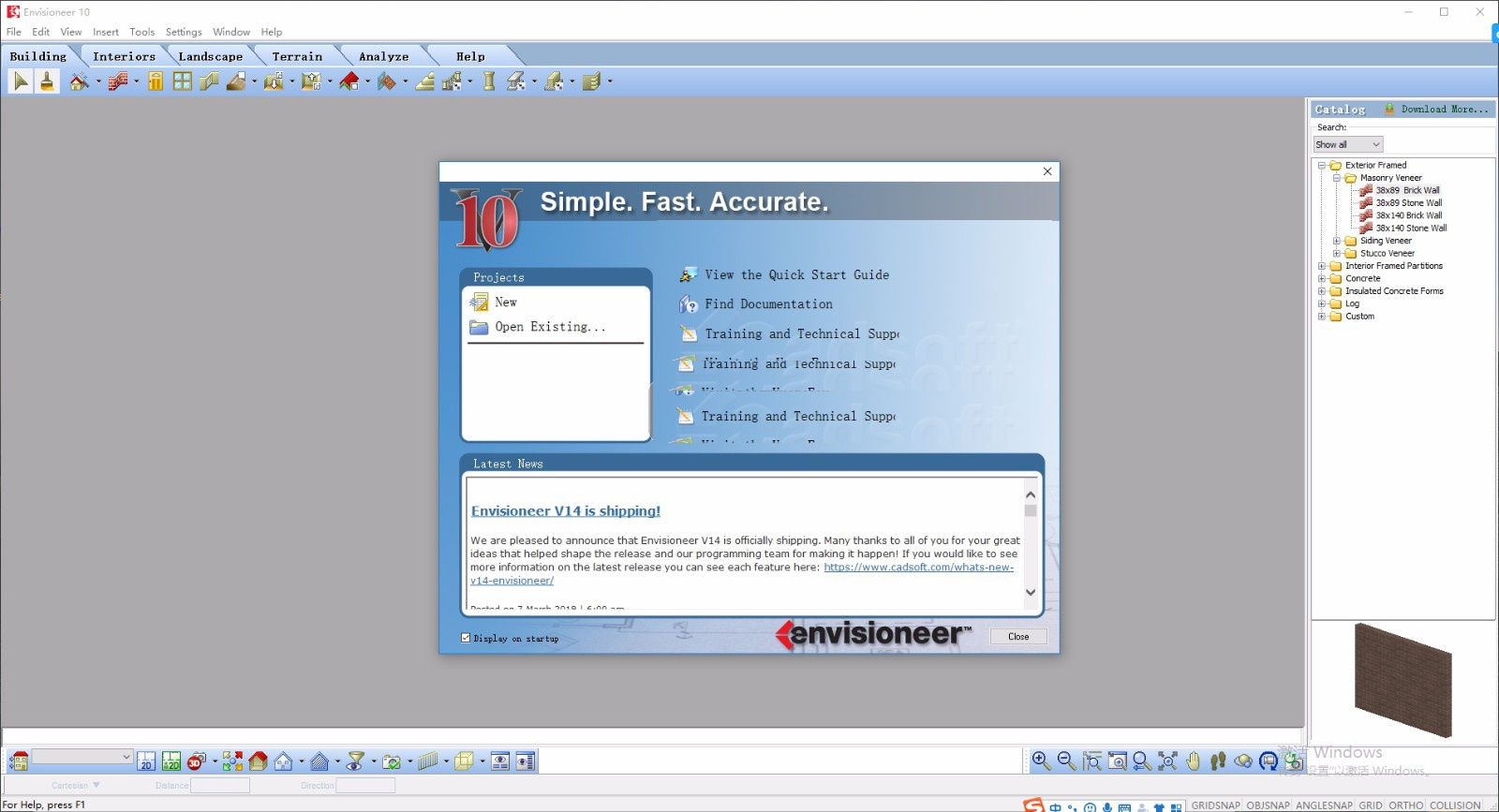Click the brick wall preview thumbnail
1499x812 pixels.
(1403, 679)
